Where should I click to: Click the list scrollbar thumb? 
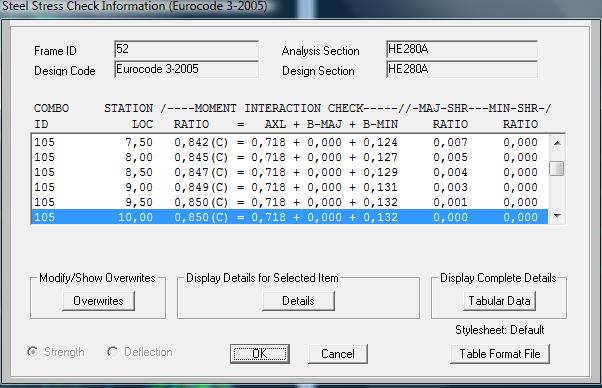[557, 168]
